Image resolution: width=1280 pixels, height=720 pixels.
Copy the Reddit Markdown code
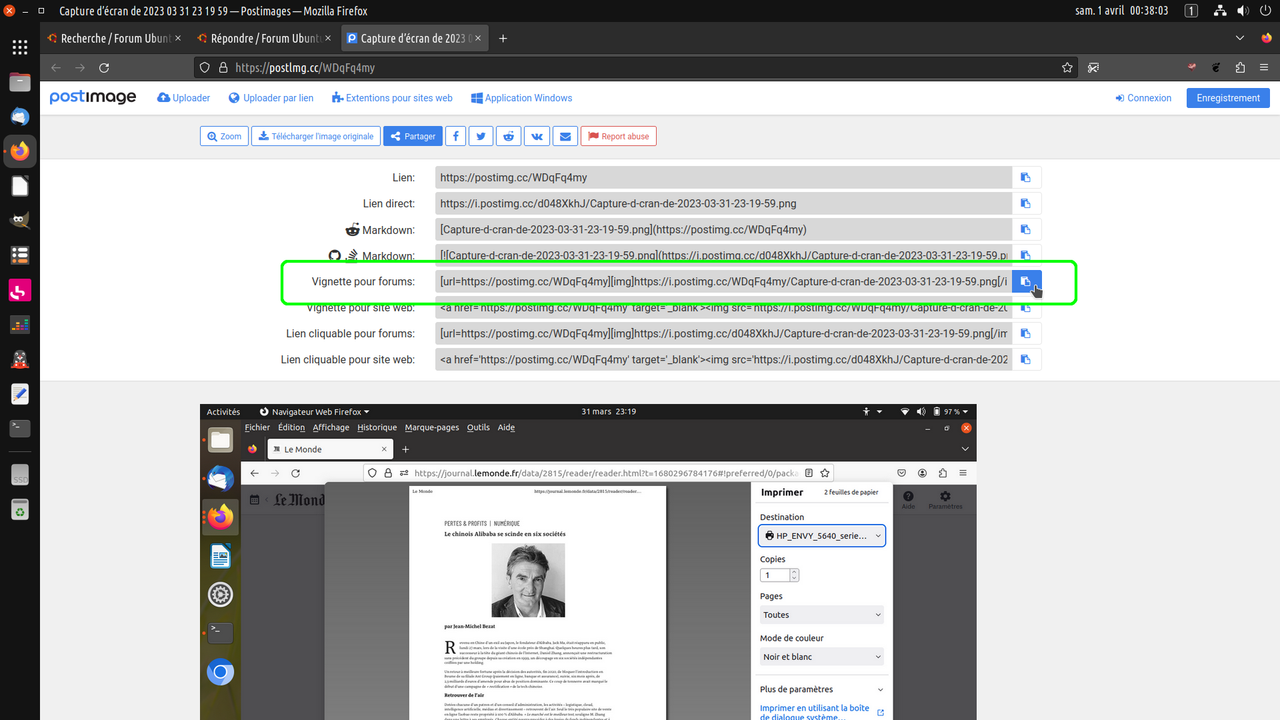1026,229
